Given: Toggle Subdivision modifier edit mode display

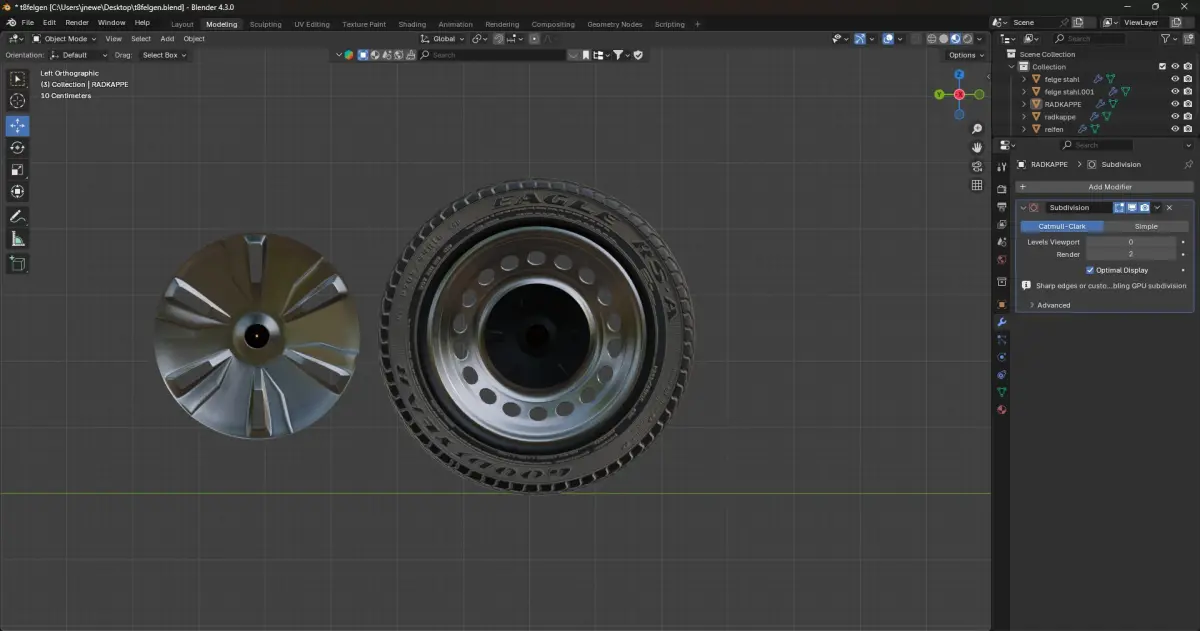Looking at the screenshot, I should click(1120, 208).
